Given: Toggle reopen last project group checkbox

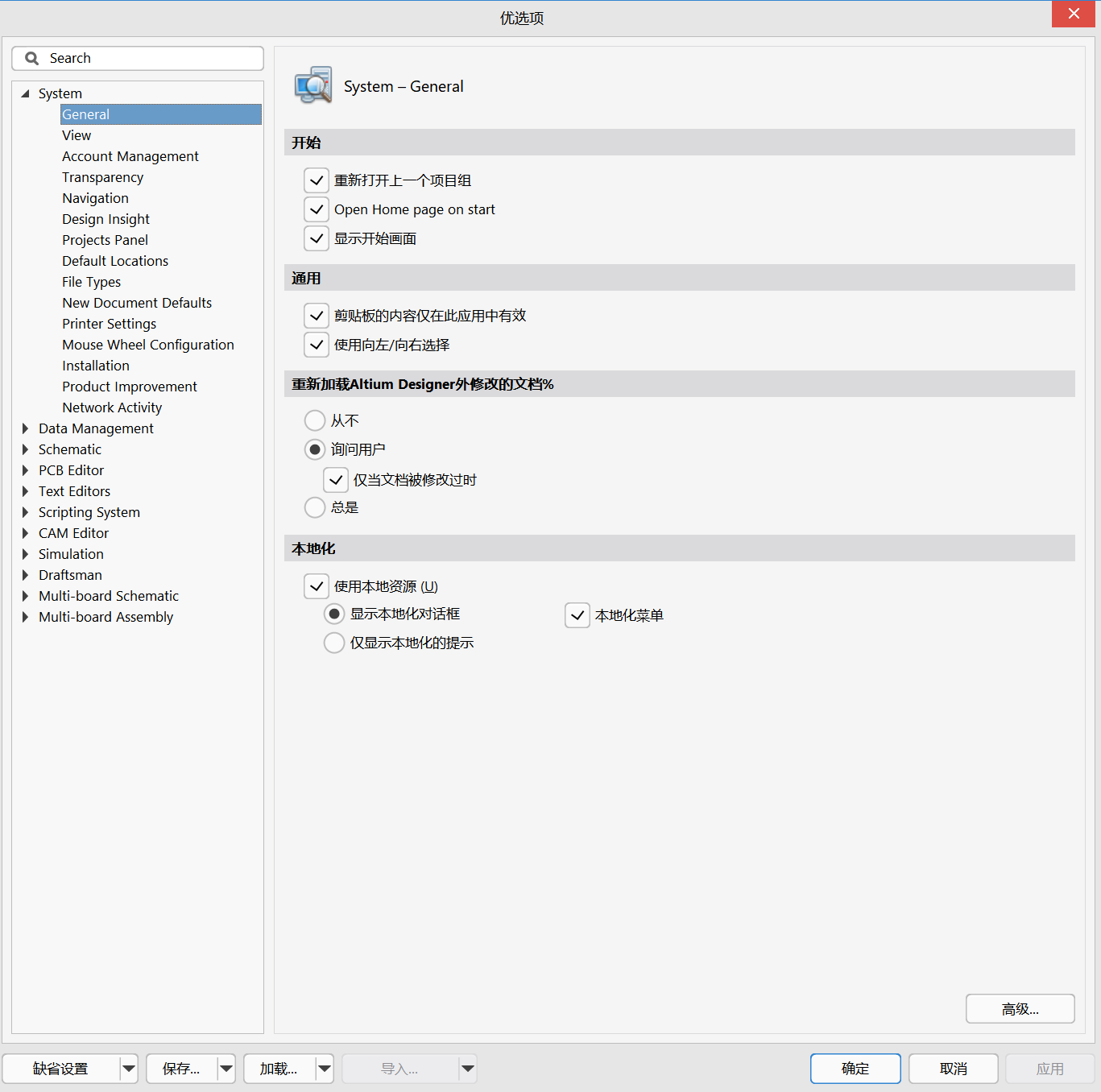Looking at the screenshot, I should pyautogui.click(x=317, y=180).
